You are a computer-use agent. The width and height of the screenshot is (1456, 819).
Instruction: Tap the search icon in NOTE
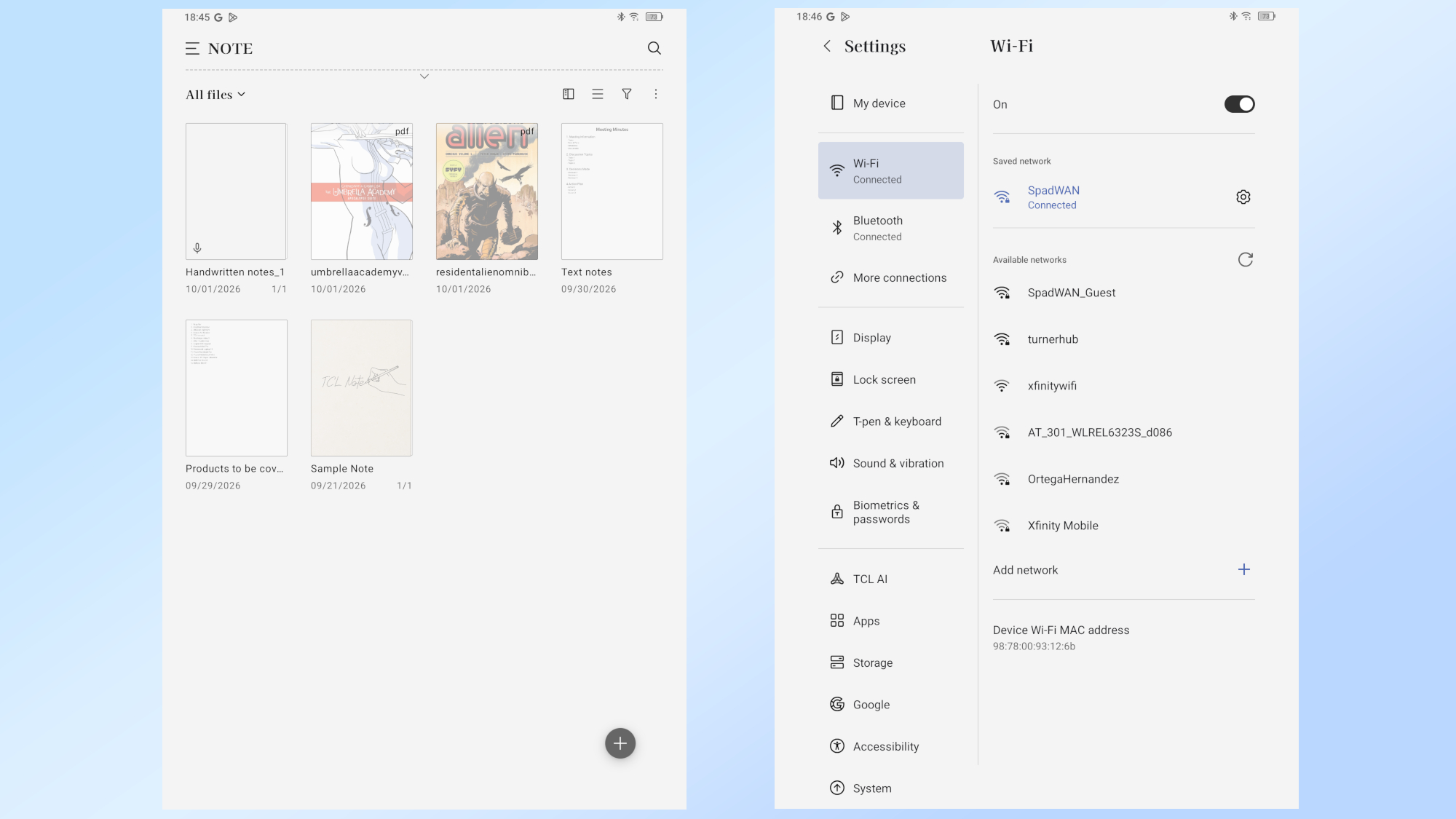point(654,48)
